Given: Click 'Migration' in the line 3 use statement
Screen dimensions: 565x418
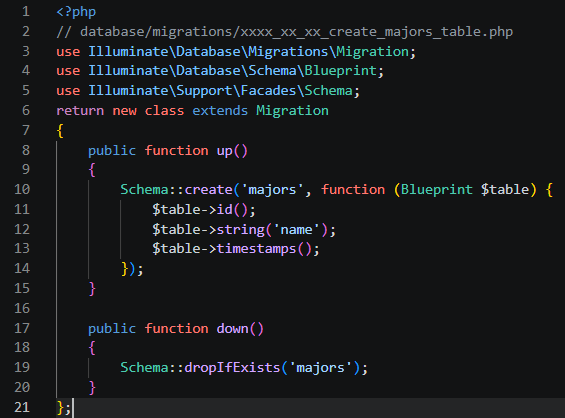Looking at the screenshot, I should pyautogui.click(x=372, y=52).
